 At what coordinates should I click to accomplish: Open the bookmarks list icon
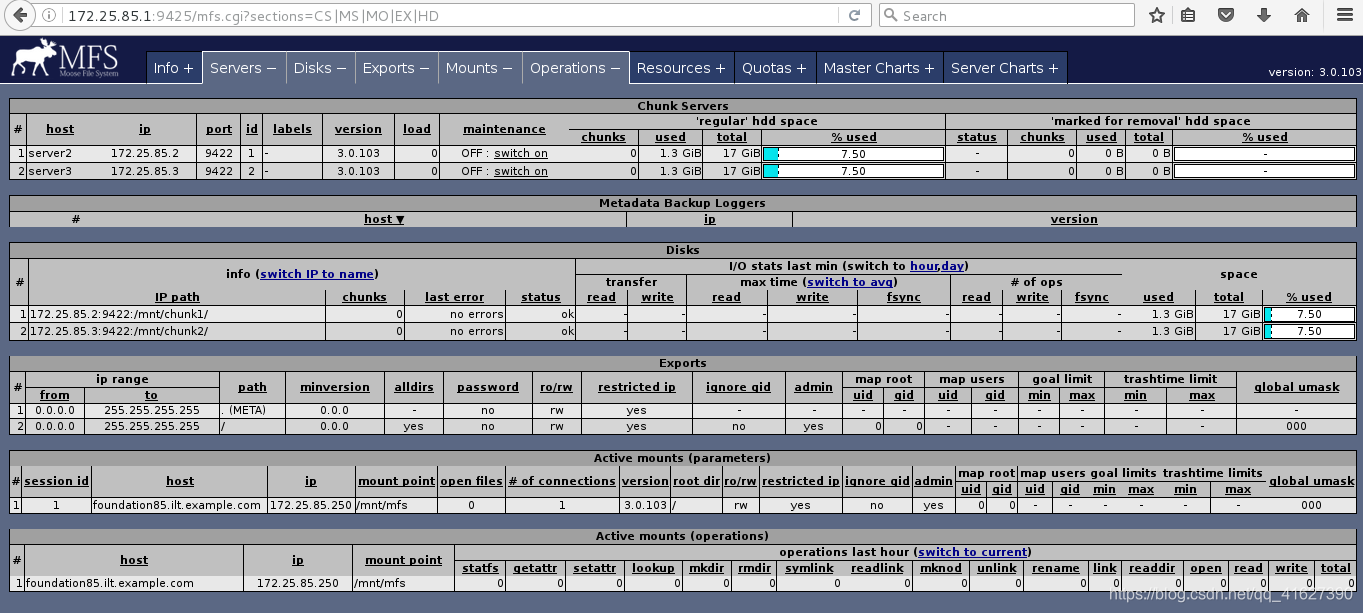(1188, 16)
